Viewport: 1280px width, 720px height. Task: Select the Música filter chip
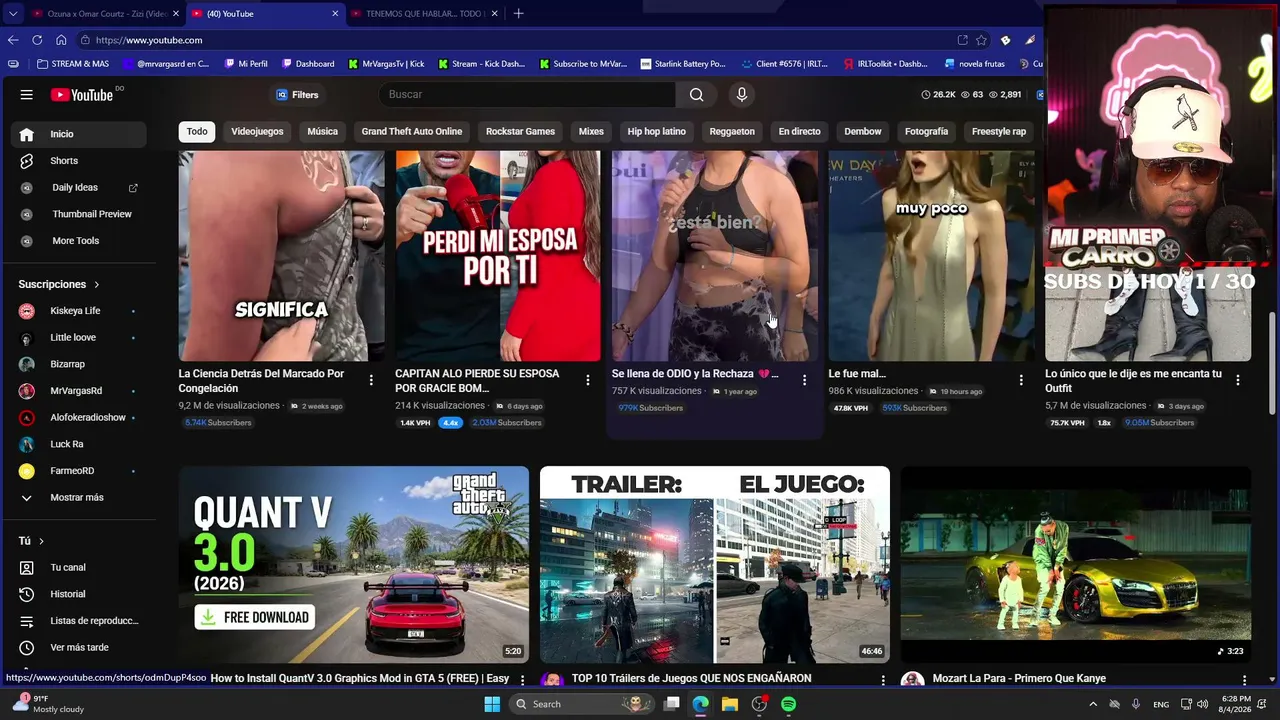pyautogui.click(x=322, y=132)
